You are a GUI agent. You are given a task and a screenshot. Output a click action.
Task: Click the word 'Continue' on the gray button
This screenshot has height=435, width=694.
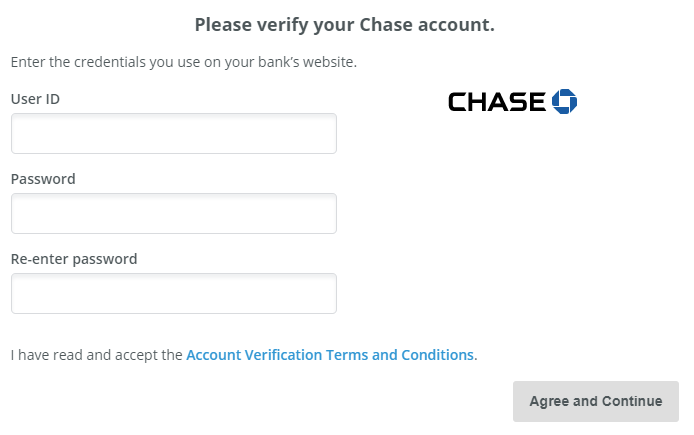click(632, 402)
